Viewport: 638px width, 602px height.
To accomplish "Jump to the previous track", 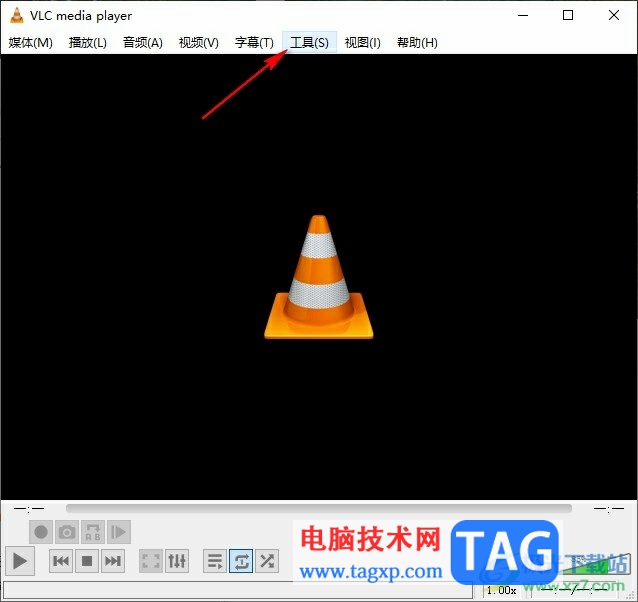I will (x=61, y=561).
